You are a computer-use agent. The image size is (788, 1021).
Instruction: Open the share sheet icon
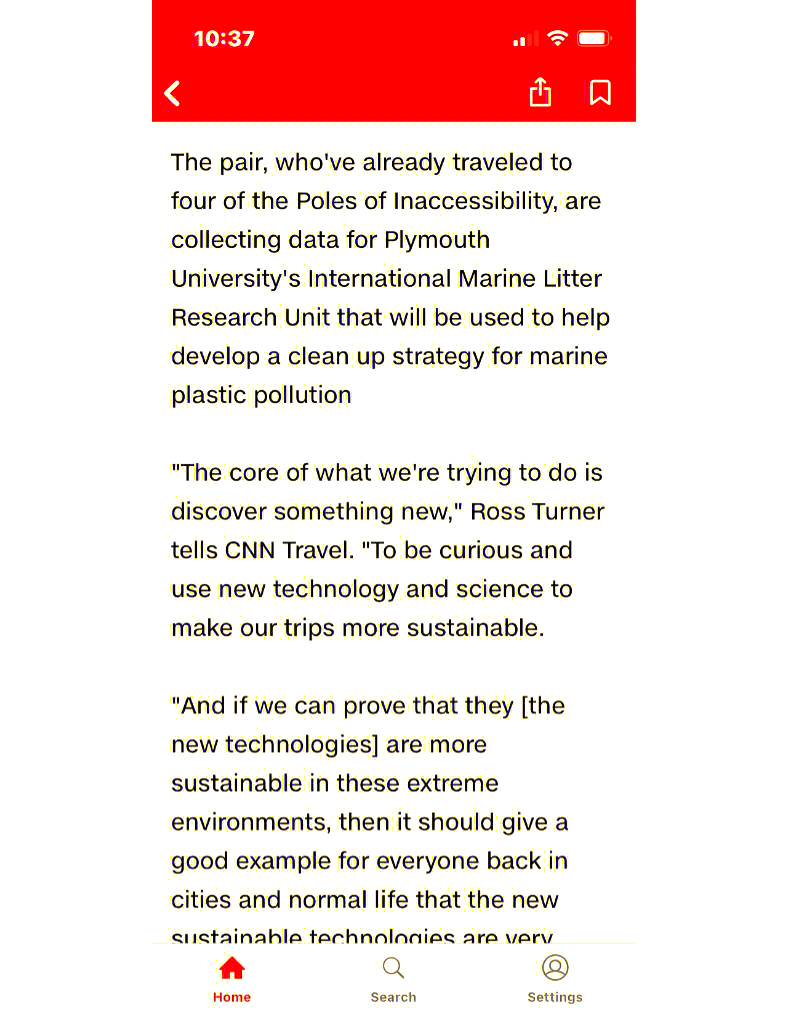tap(540, 92)
